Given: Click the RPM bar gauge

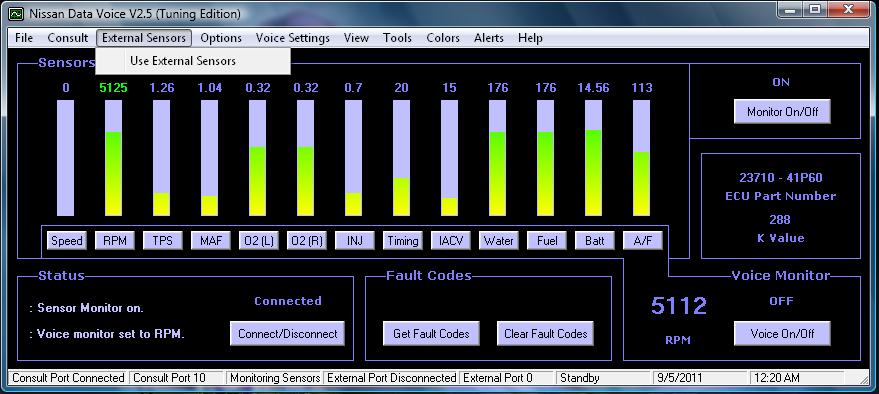Looking at the screenshot, I should coord(113,158).
